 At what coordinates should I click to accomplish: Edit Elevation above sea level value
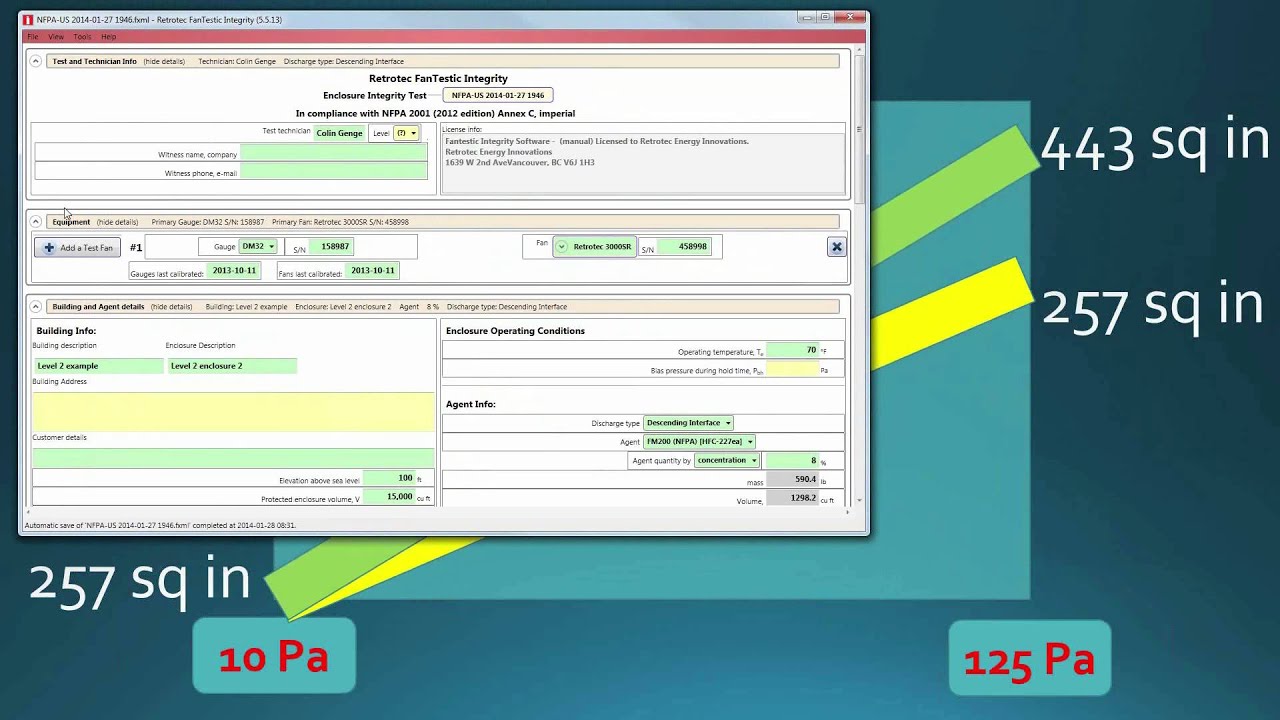click(x=389, y=478)
